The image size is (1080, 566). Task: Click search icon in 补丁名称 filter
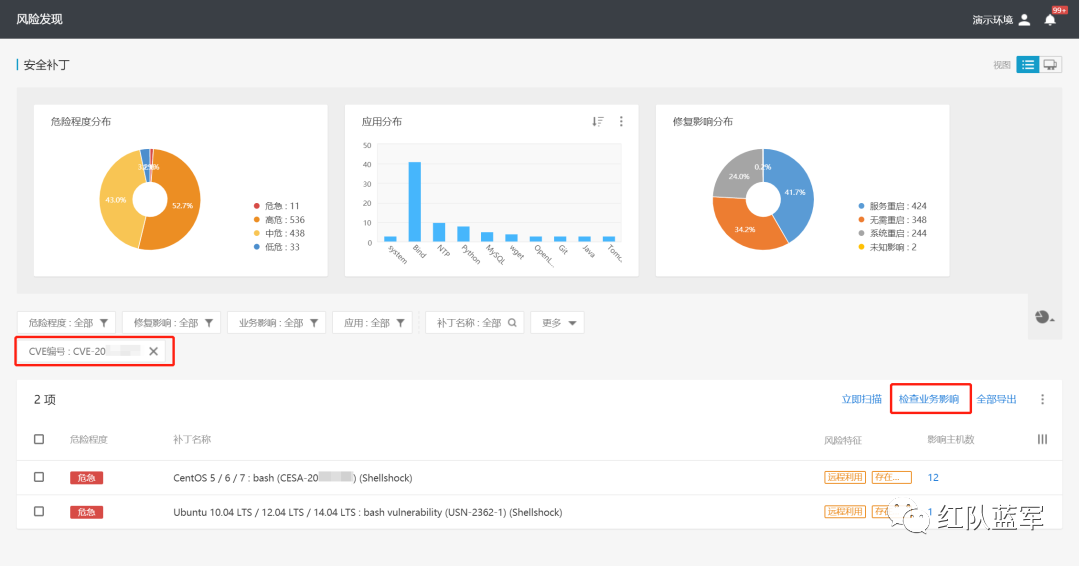tap(512, 322)
